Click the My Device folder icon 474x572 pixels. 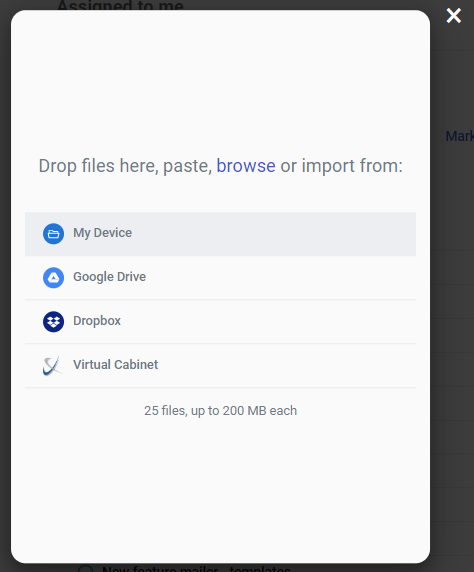coord(53,233)
